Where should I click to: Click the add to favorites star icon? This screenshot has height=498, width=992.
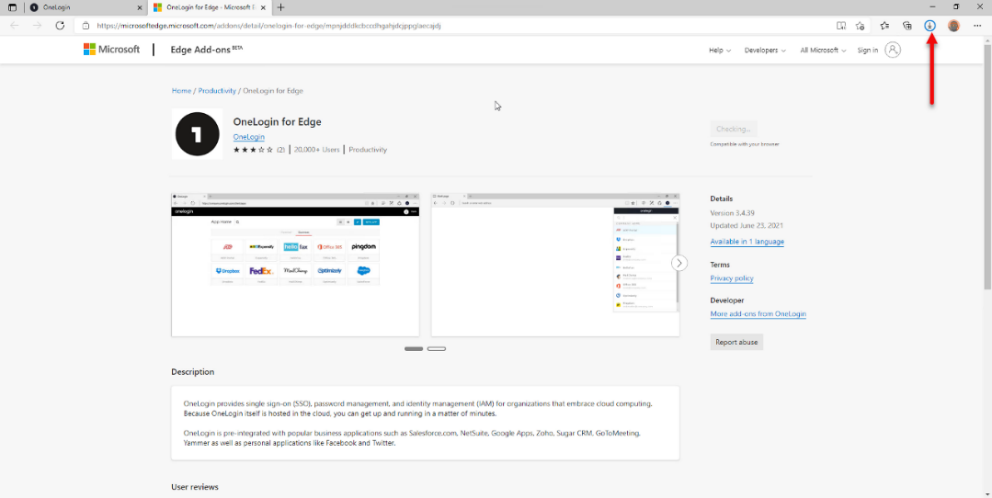tap(861, 25)
